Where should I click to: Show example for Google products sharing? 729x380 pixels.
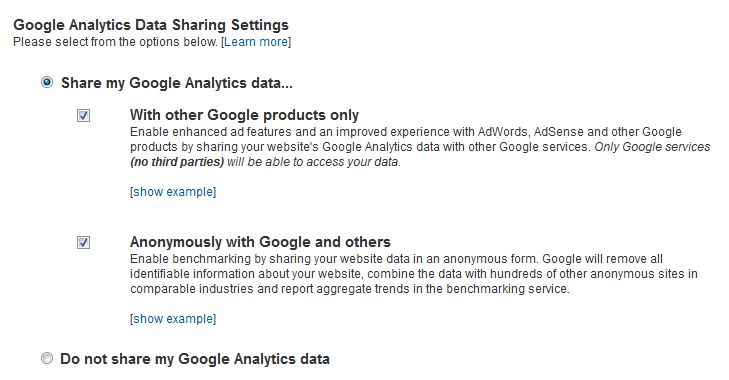(173, 192)
